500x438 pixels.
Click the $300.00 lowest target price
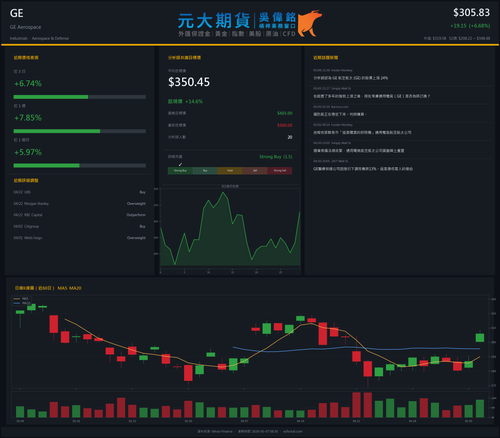(x=285, y=125)
